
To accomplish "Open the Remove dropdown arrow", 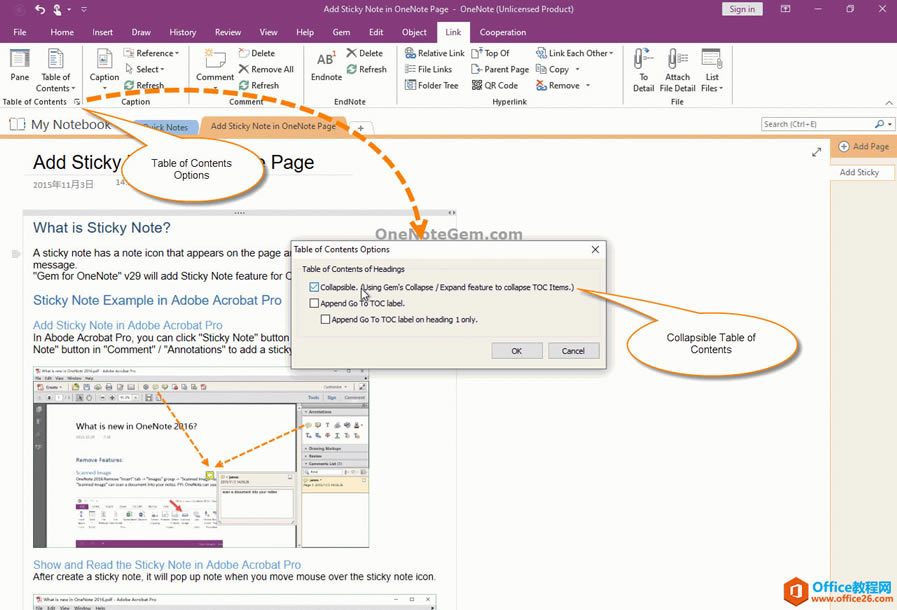I will point(588,85).
